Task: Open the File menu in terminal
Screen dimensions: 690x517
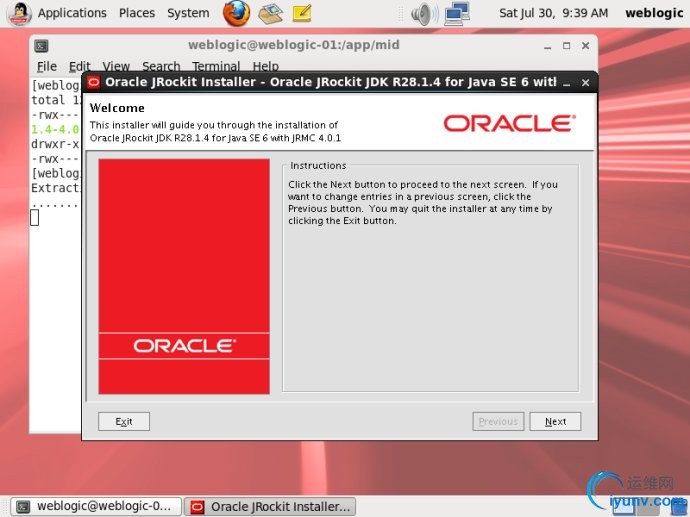Action: click(x=47, y=66)
